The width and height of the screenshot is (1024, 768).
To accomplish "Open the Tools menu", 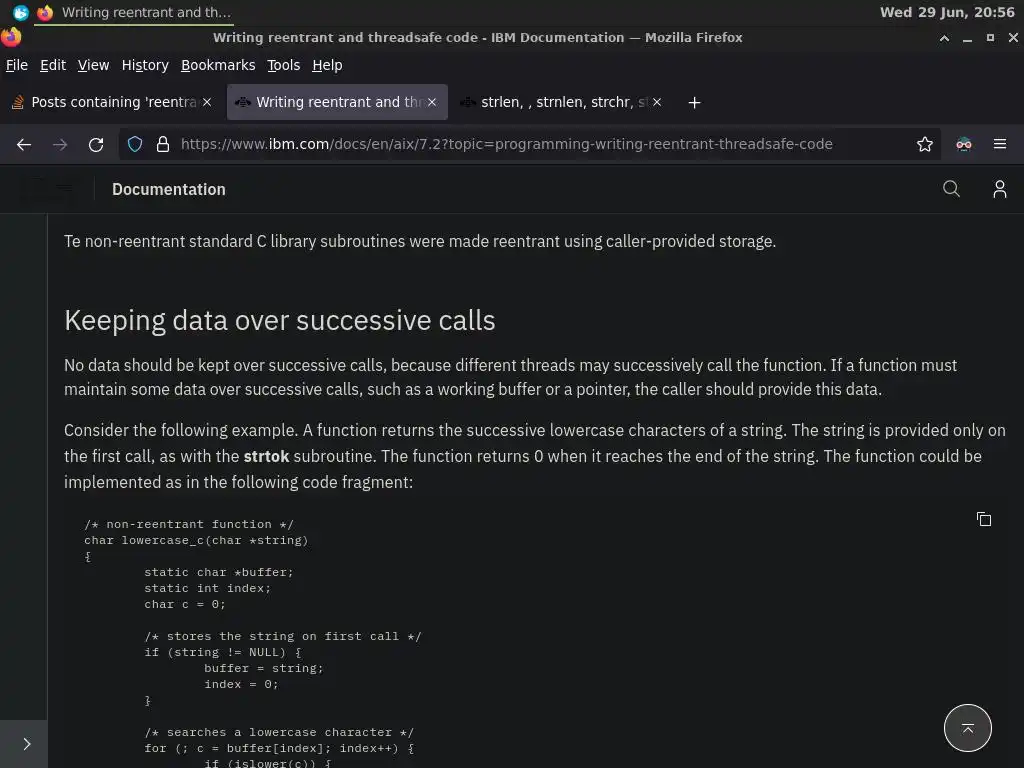I will (x=283, y=65).
